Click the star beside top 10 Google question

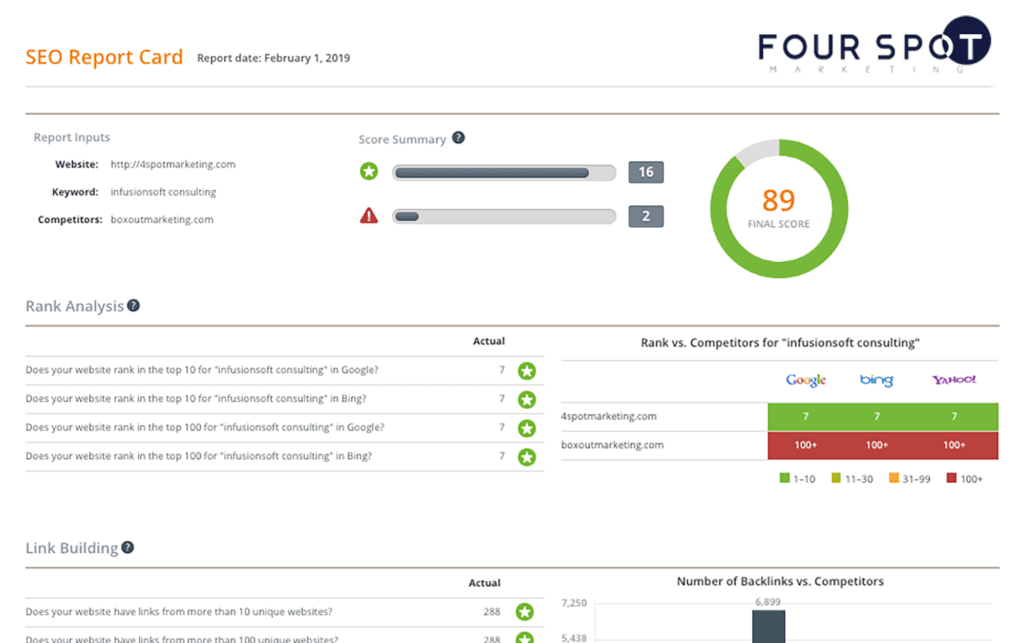pos(527,371)
